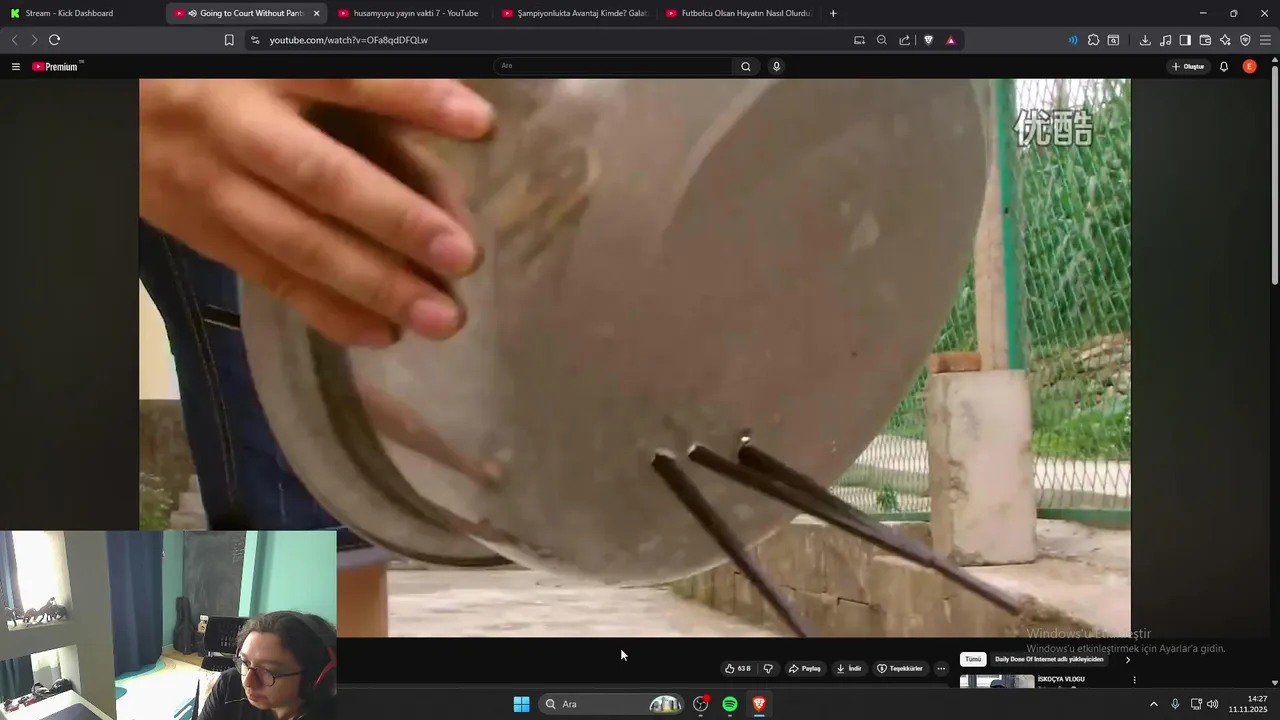The height and width of the screenshot is (720, 1280).
Task: Open clock showing 14:27
Action: pos(1250,704)
